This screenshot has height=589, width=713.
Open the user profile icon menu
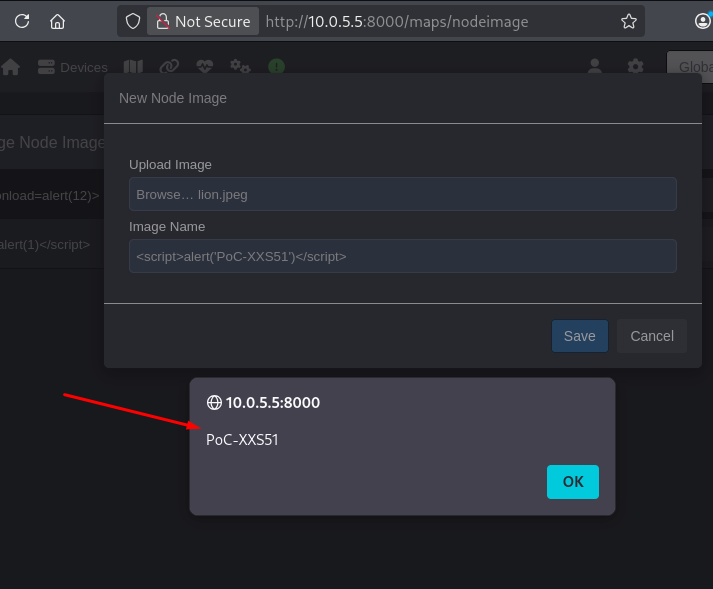click(x=595, y=67)
